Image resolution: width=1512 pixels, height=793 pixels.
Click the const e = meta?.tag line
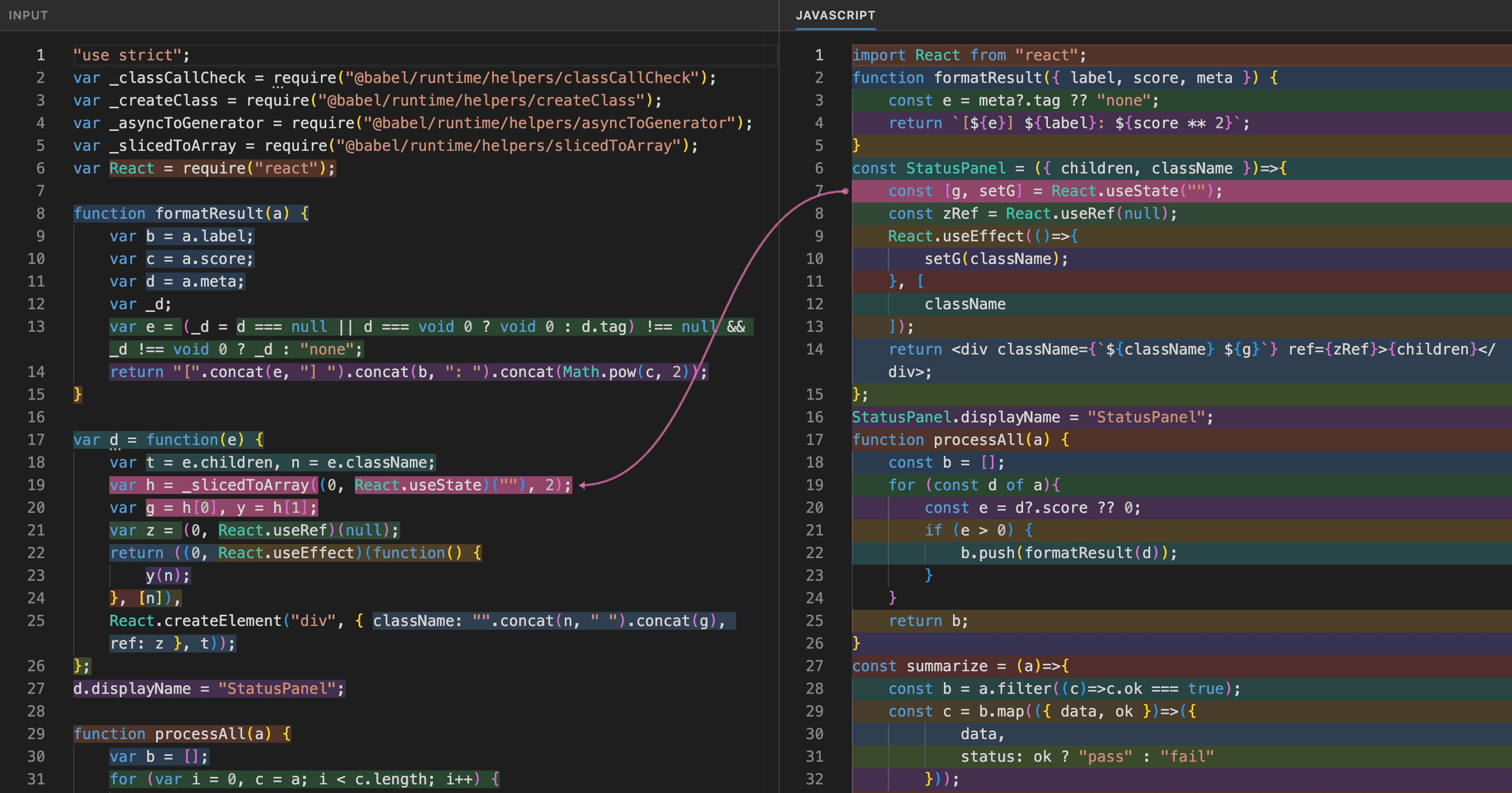[1024, 100]
